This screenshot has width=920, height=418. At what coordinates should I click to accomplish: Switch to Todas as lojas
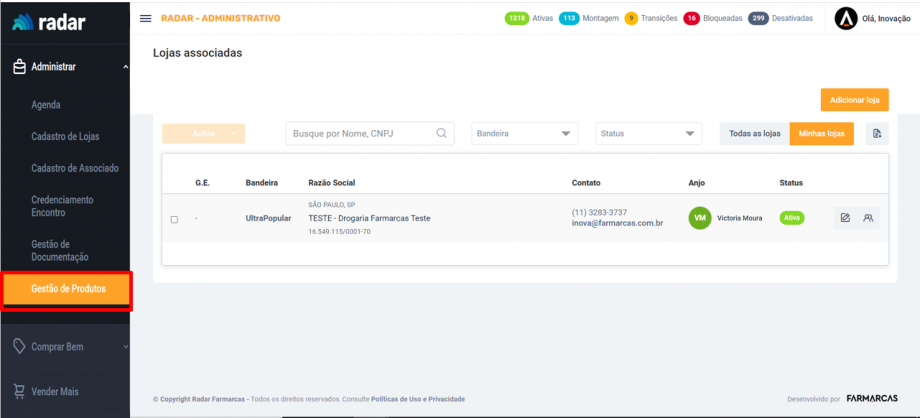[754, 134]
